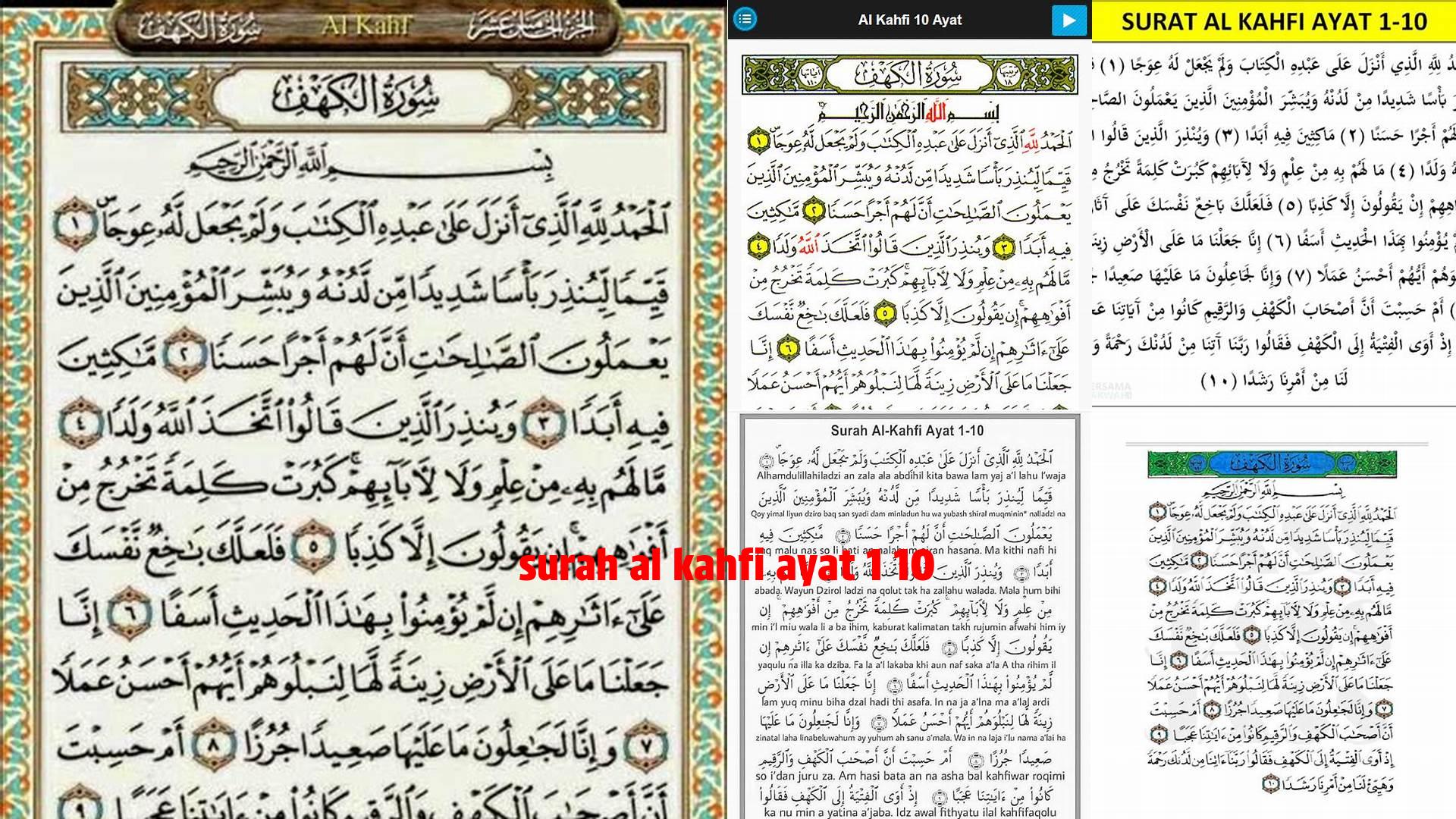The image size is (1456, 819).
Task: Click large verse marker 8 on left page
Action: (x=213, y=746)
